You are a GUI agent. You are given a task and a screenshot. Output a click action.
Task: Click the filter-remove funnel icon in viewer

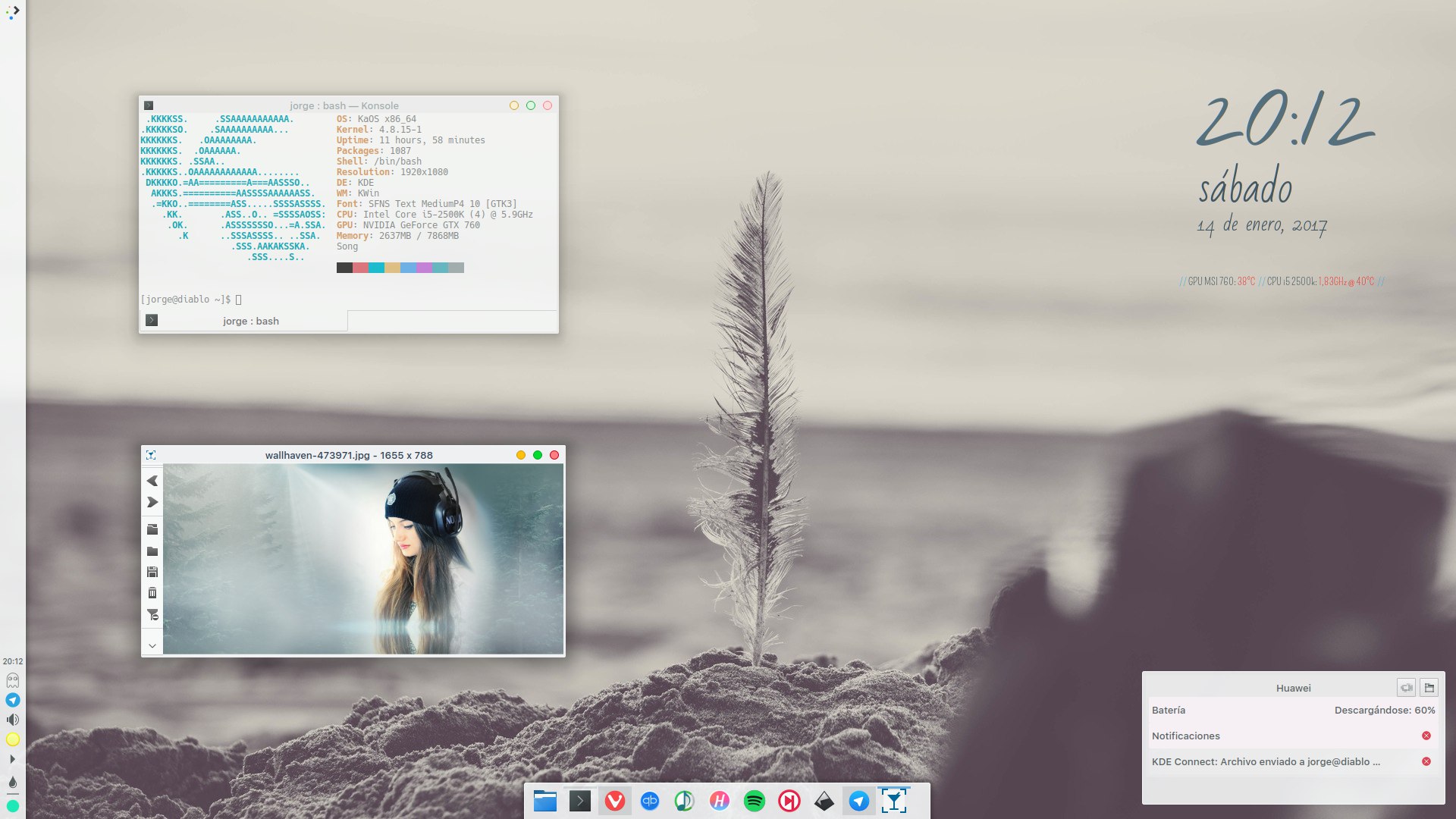click(x=152, y=615)
